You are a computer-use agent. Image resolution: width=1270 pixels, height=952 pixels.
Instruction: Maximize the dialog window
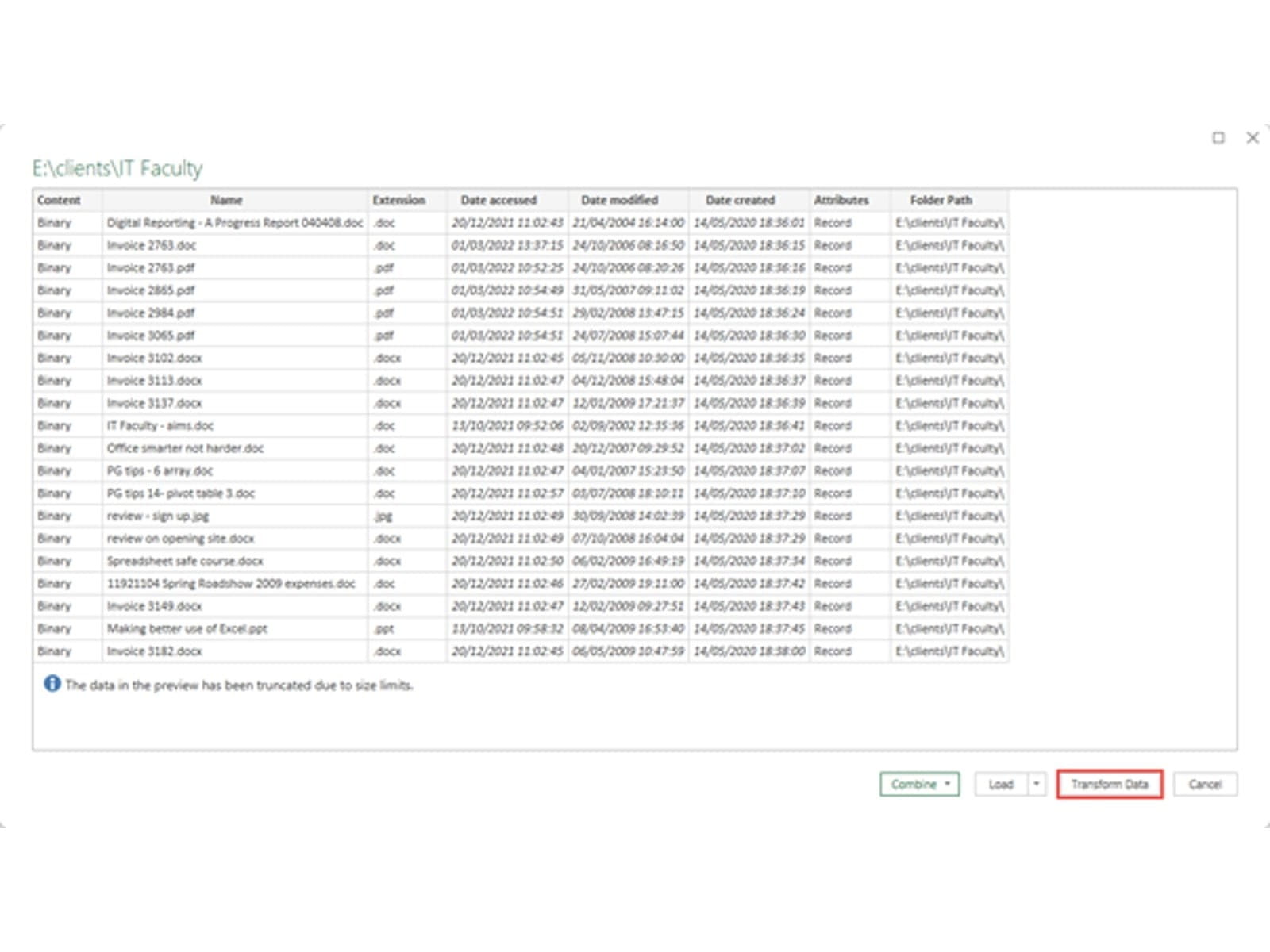[1218, 138]
